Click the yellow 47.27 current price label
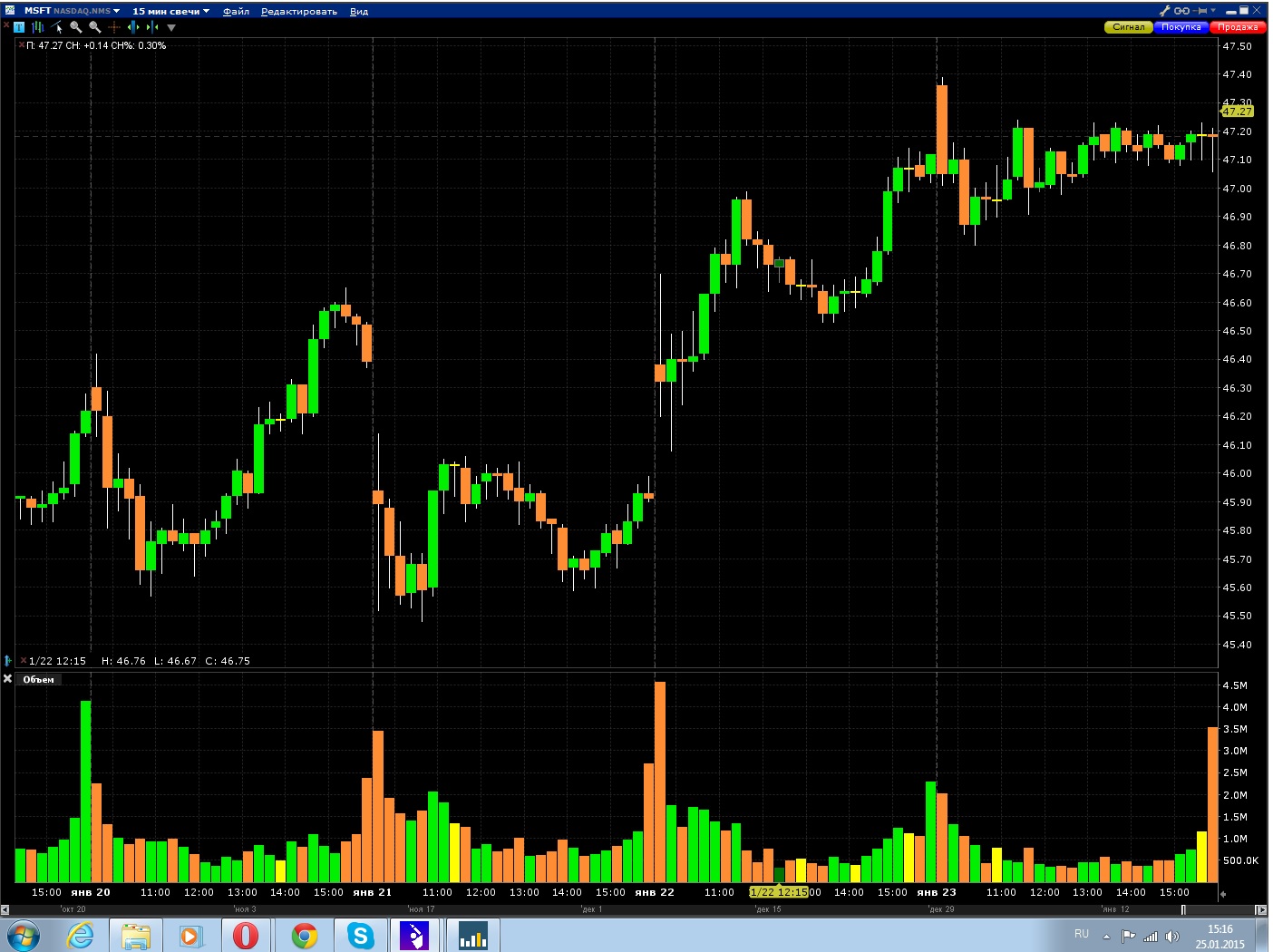The width and height of the screenshot is (1273, 952). (x=1238, y=112)
